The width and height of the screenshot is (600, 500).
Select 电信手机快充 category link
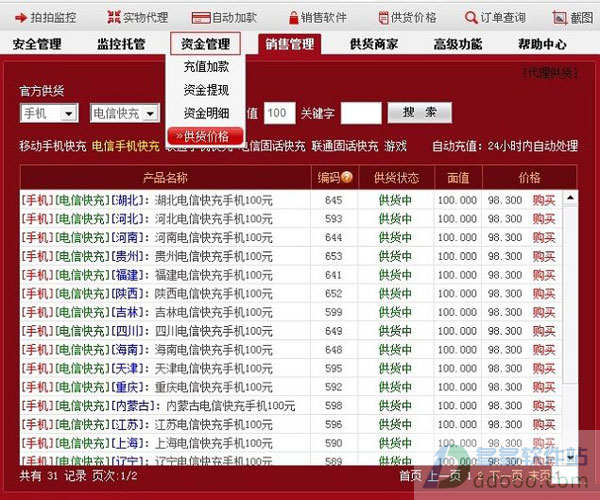[x=126, y=146]
